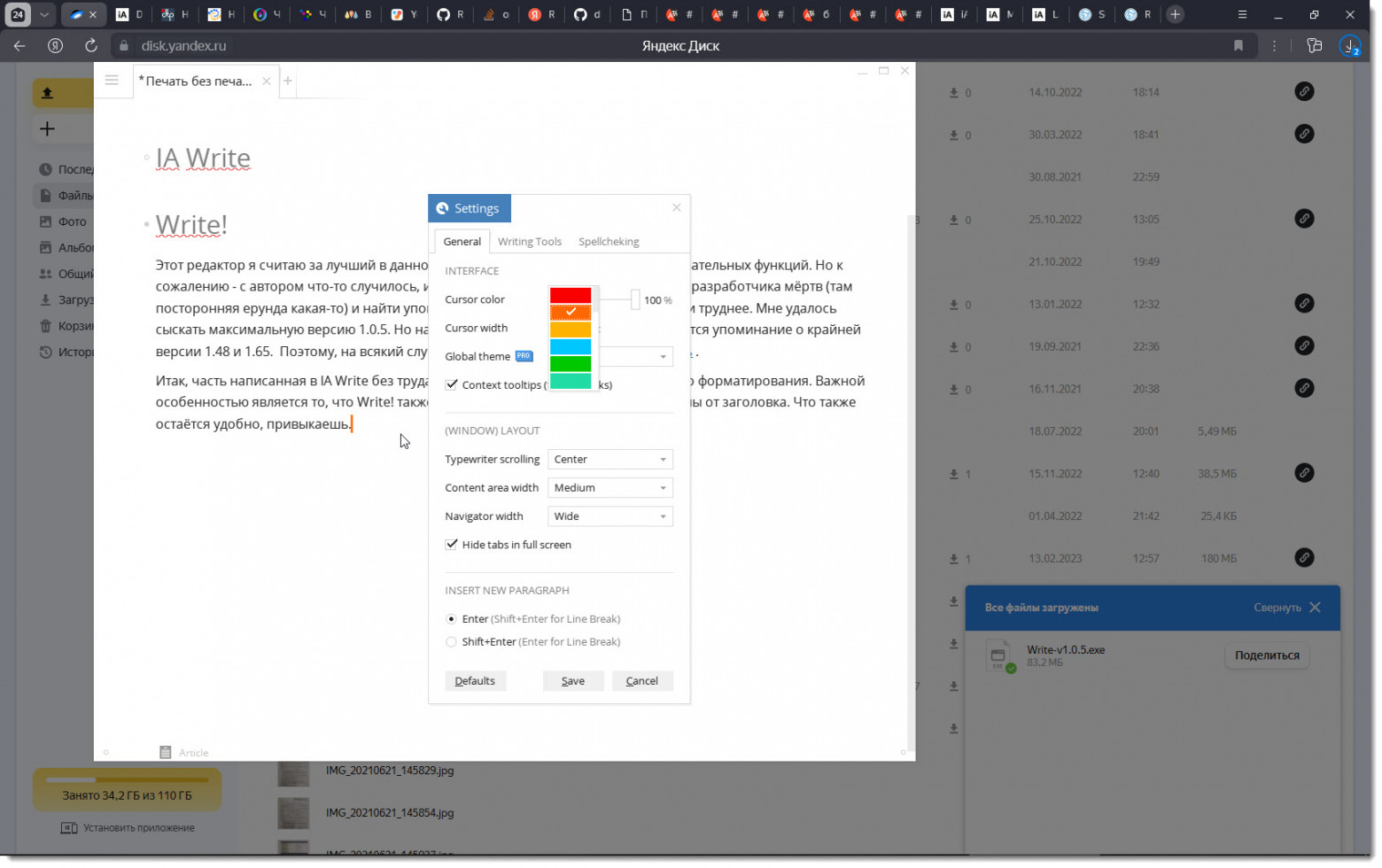The width and height of the screenshot is (1382, 868).
Task: Click the Поделиться button for Write-v1.0.5.exe
Action: (1267, 655)
